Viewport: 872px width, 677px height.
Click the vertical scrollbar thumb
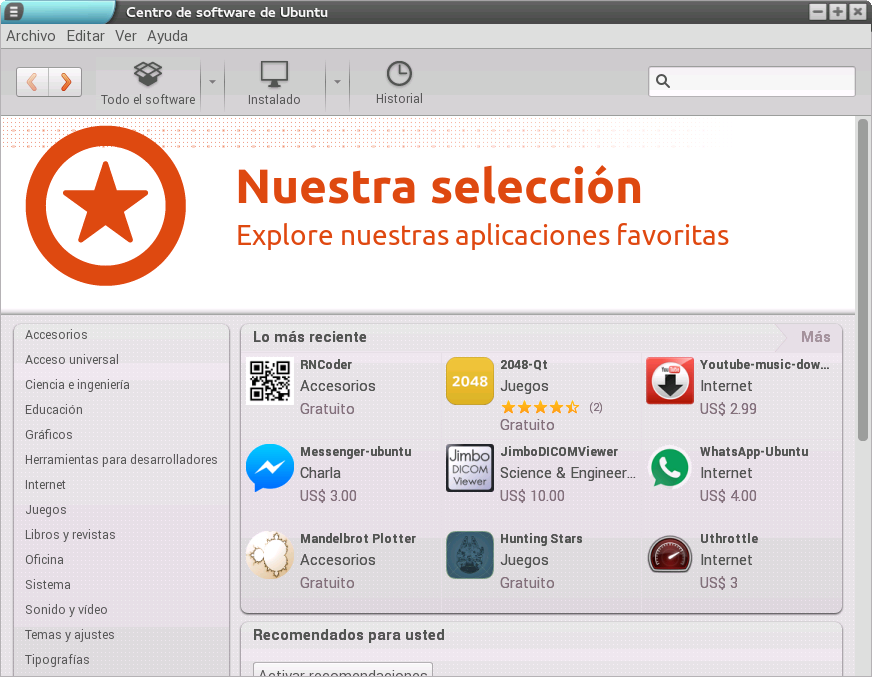[x=863, y=279]
